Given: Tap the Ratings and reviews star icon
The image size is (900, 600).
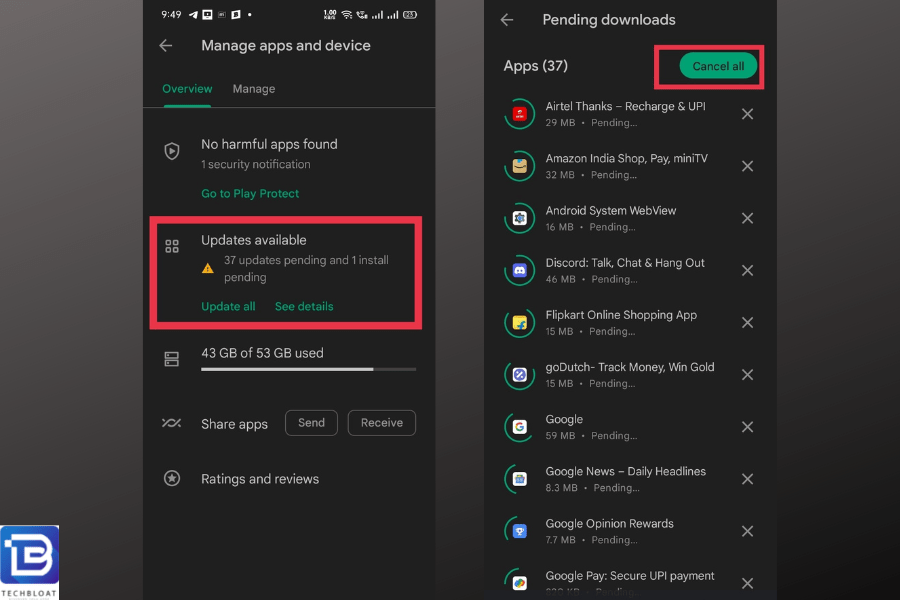Looking at the screenshot, I should click(172, 478).
